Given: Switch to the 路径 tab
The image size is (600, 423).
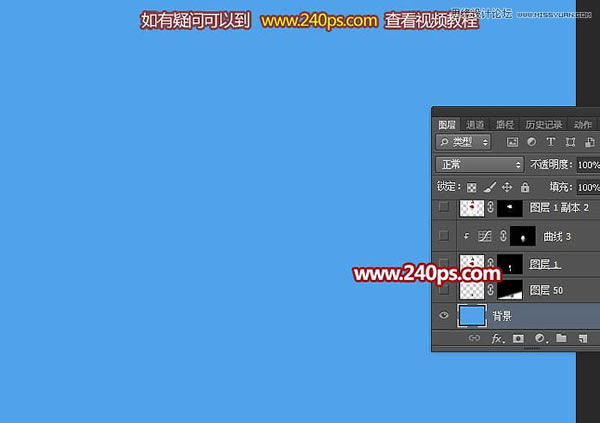Looking at the screenshot, I should [x=505, y=124].
